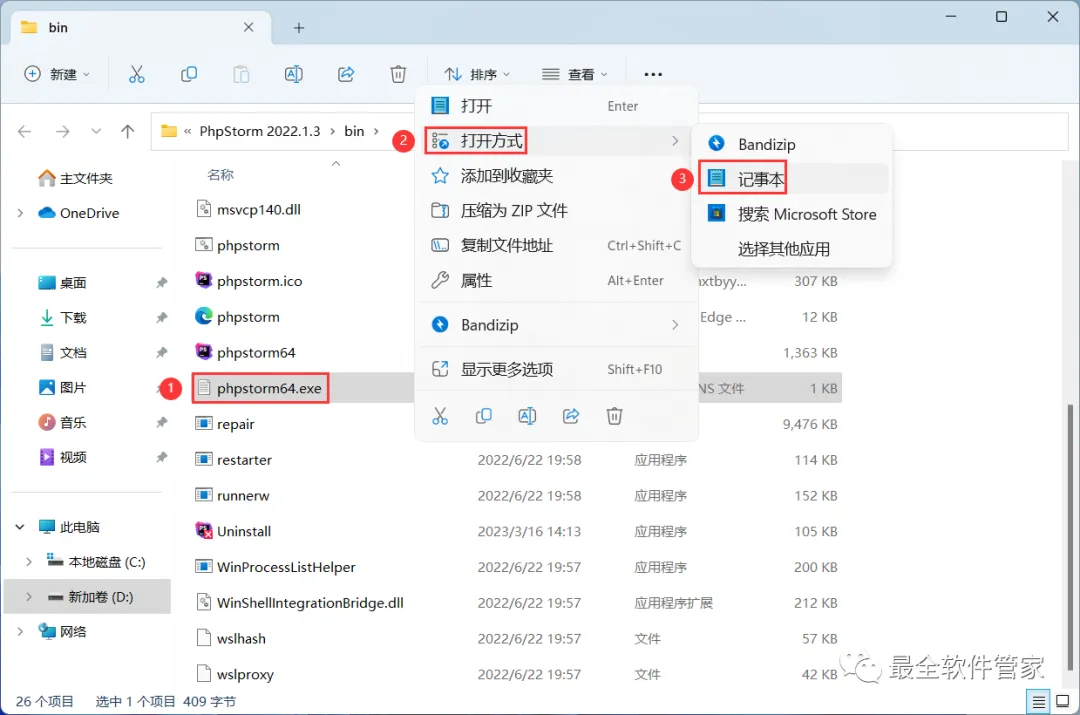Open 主文件夹 in the sidebar
The width and height of the screenshot is (1080, 715).
click(x=75, y=178)
